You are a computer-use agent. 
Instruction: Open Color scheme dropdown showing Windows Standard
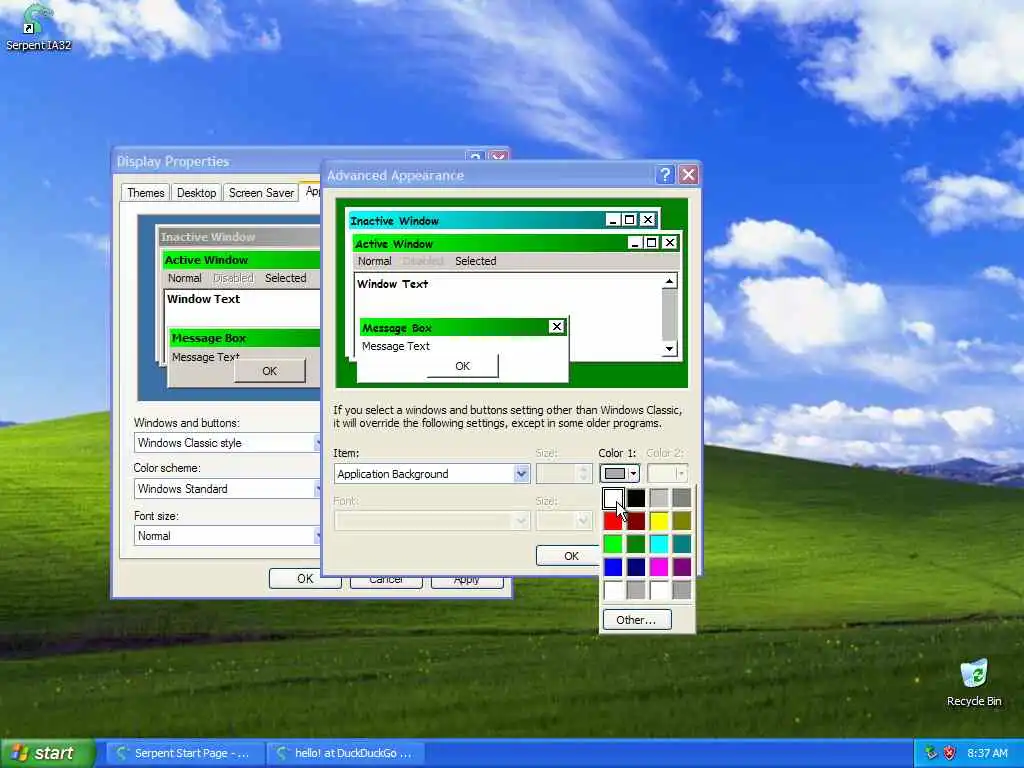point(227,488)
